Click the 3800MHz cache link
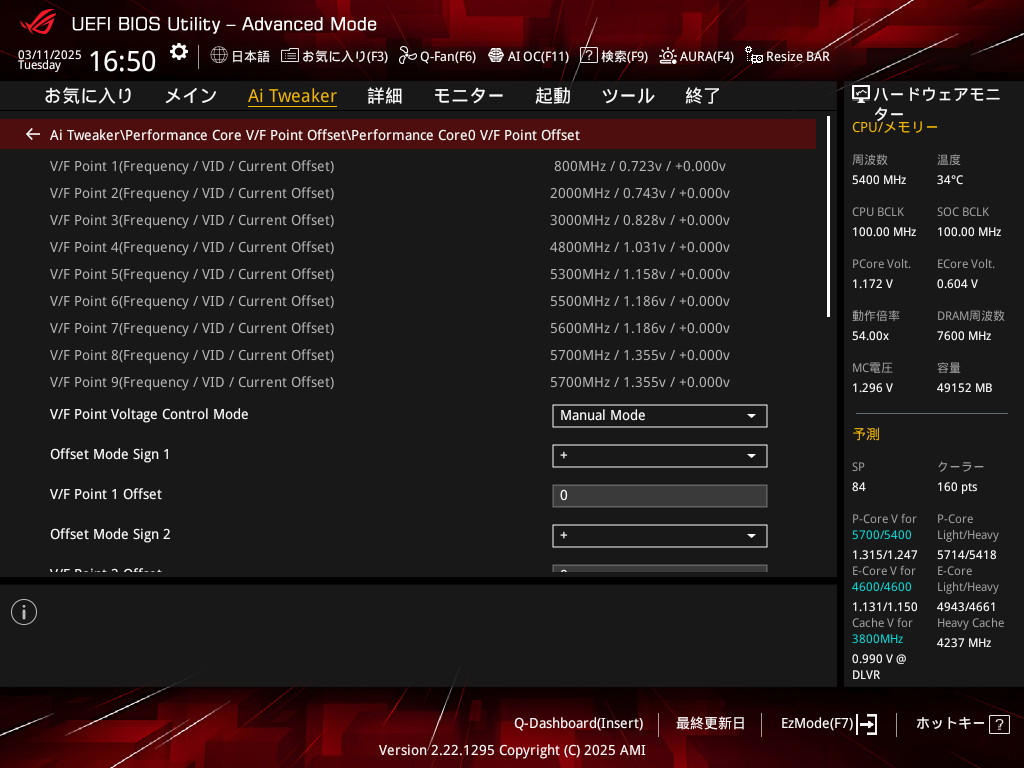The height and width of the screenshot is (768, 1024). click(877, 639)
